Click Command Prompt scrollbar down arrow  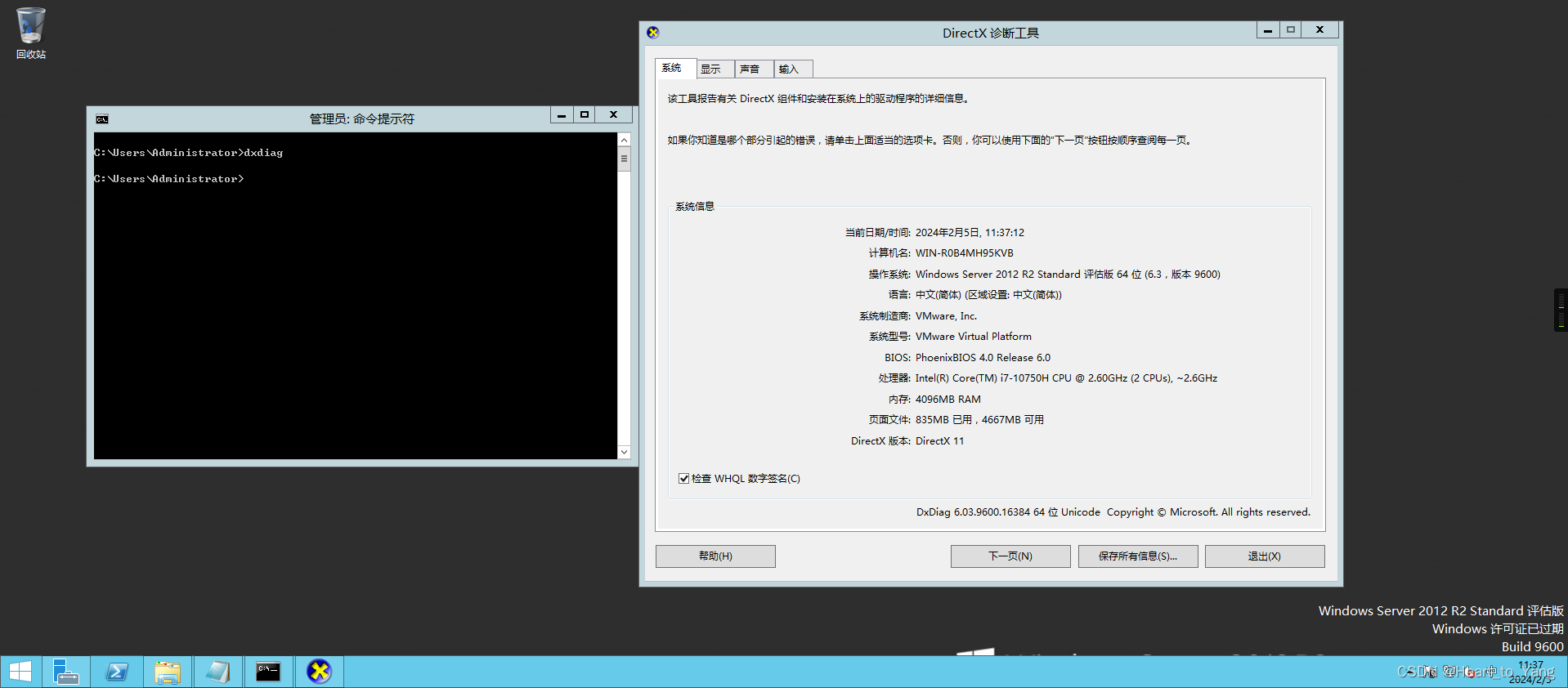pyautogui.click(x=624, y=452)
